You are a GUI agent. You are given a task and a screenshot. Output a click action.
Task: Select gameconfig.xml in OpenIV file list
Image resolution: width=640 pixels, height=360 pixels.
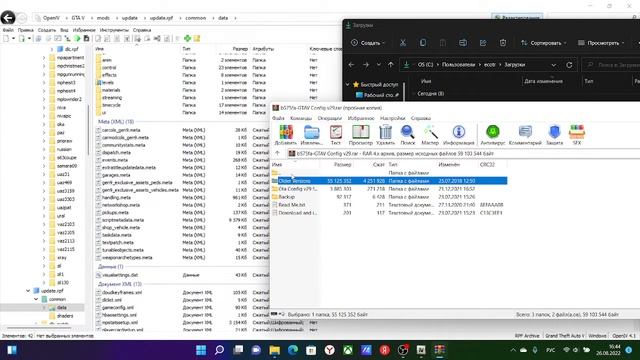click(x=118, y=307)
